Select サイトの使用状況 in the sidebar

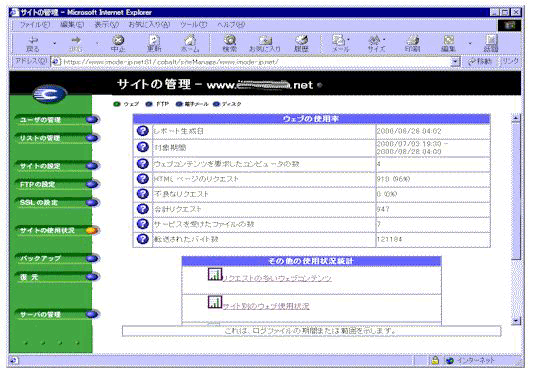[x=57, y=231]
